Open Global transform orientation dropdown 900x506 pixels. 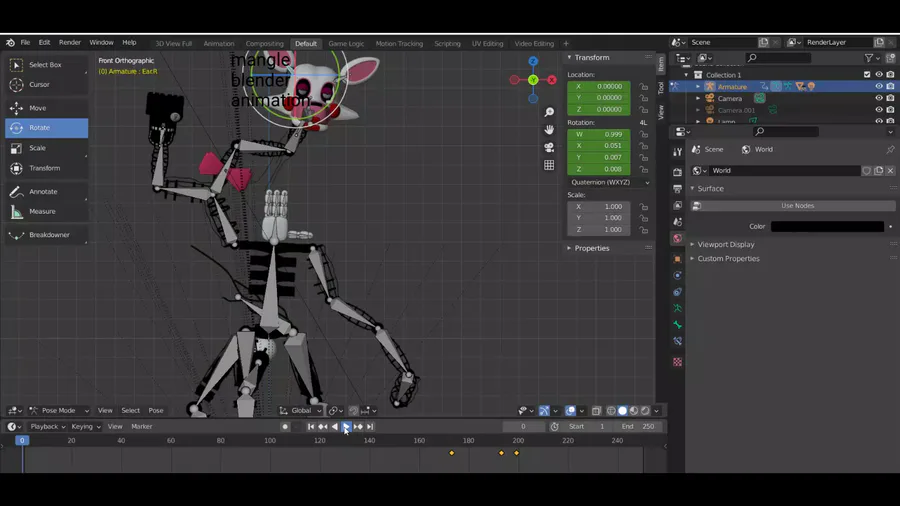(x=301, y=411)
